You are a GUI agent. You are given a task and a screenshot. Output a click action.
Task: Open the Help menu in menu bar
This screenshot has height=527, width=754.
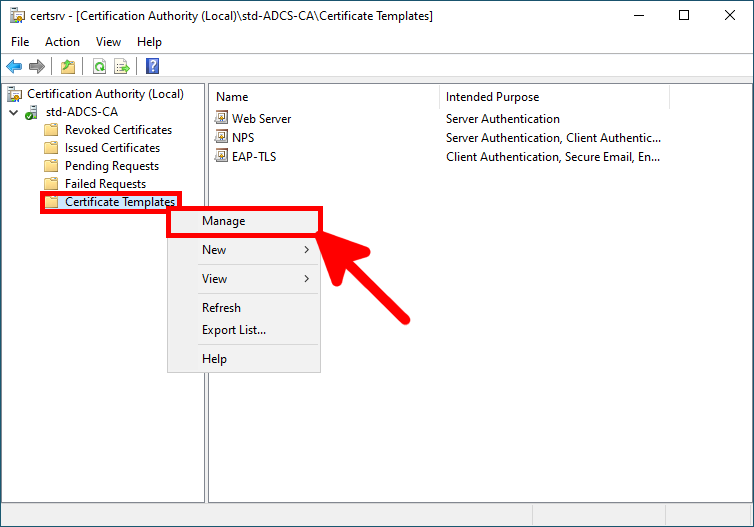pyautogui.click(x=149, y=42)
